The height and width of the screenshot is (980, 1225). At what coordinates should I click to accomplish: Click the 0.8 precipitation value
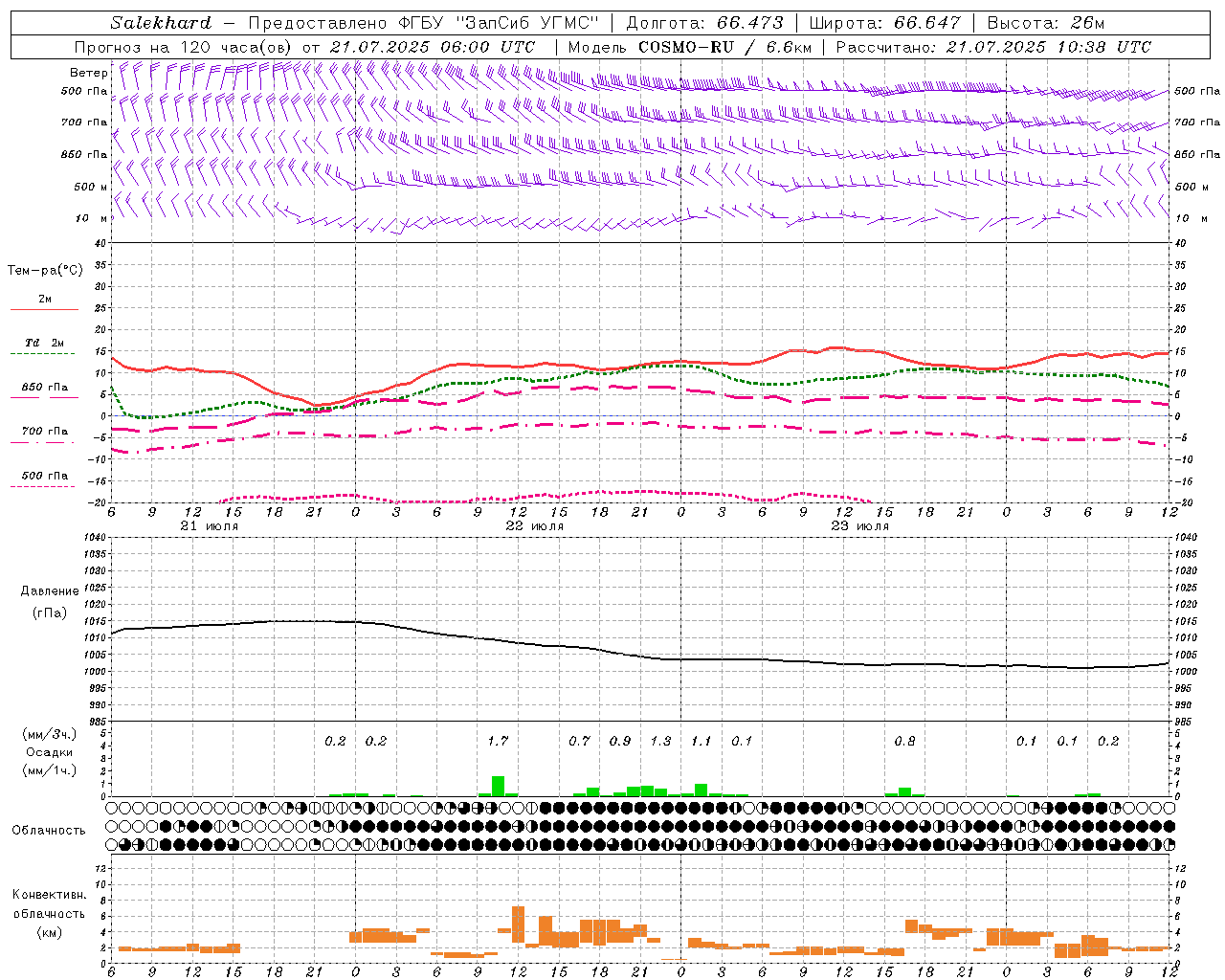[x=904, y=742]
